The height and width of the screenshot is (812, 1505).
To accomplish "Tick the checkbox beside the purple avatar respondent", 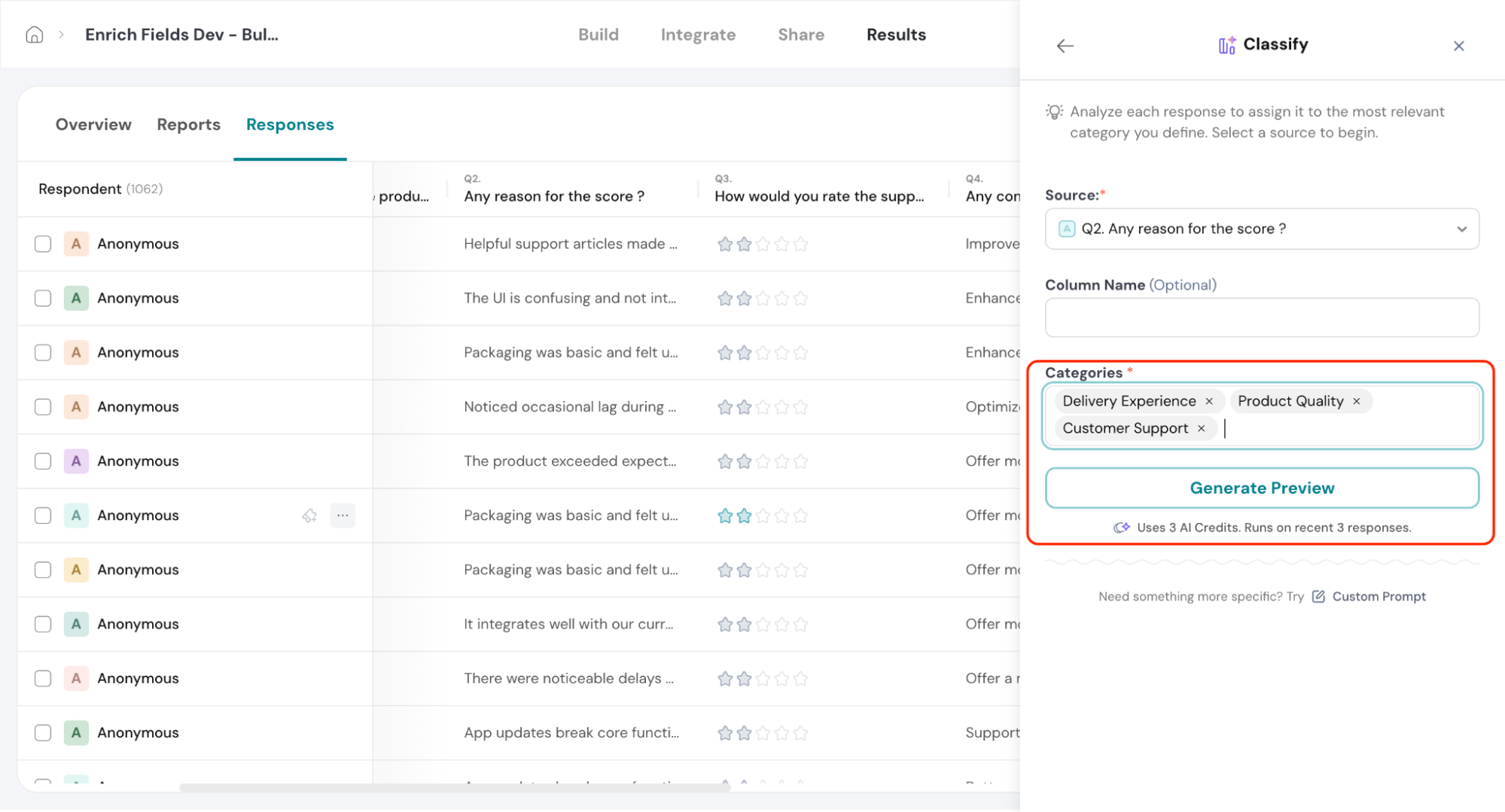I will [x=43, y=461].
